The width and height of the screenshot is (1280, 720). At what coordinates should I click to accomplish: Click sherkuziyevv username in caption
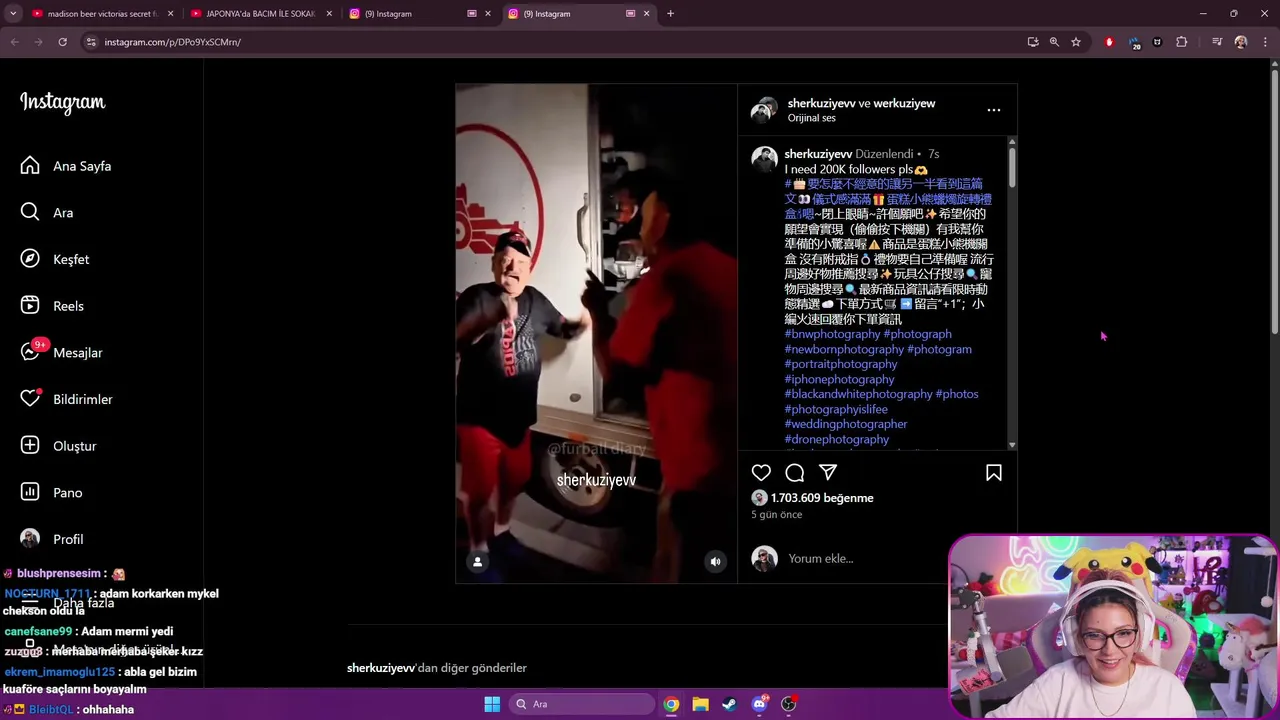818,154
